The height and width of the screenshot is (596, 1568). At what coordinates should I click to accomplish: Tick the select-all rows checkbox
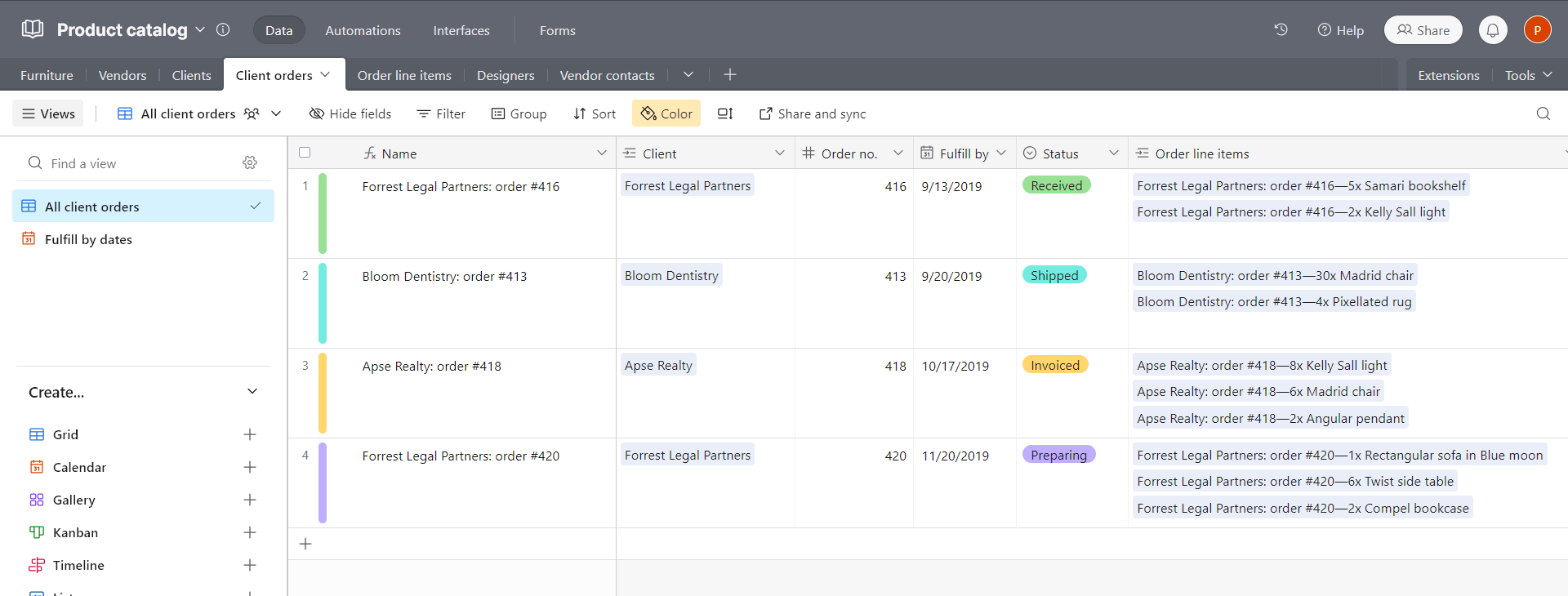305,153
